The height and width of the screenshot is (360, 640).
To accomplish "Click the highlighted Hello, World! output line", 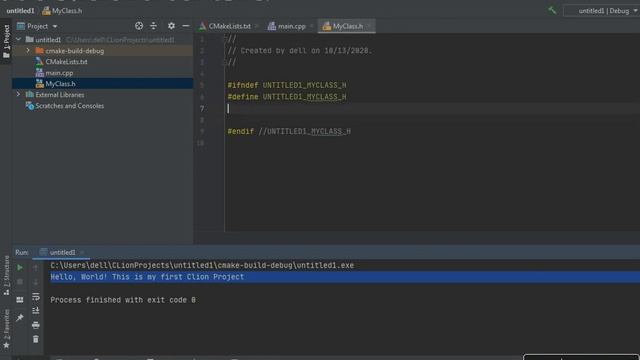I will (x=147, y=277).
